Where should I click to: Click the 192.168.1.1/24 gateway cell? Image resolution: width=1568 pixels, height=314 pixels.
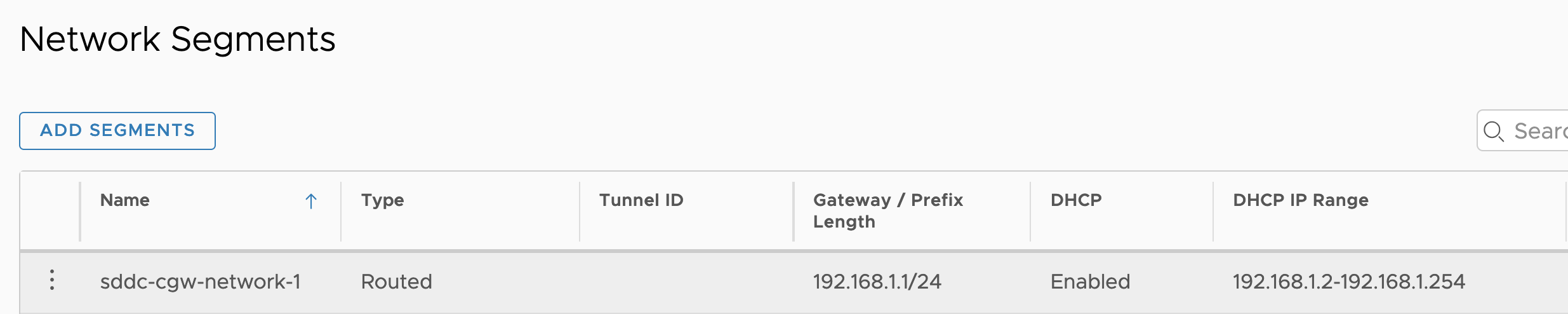pos(877,282)
